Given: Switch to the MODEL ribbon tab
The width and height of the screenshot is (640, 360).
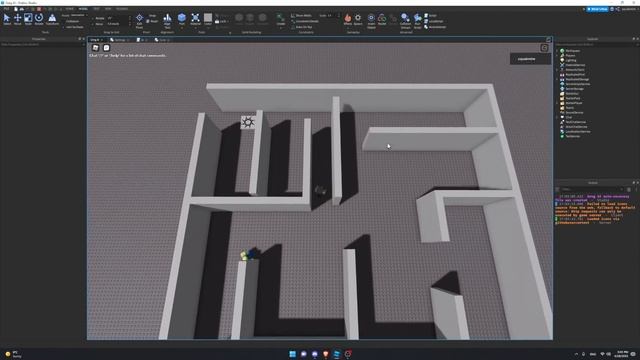Looking at the screenshot, I should (x=83, y=9).
